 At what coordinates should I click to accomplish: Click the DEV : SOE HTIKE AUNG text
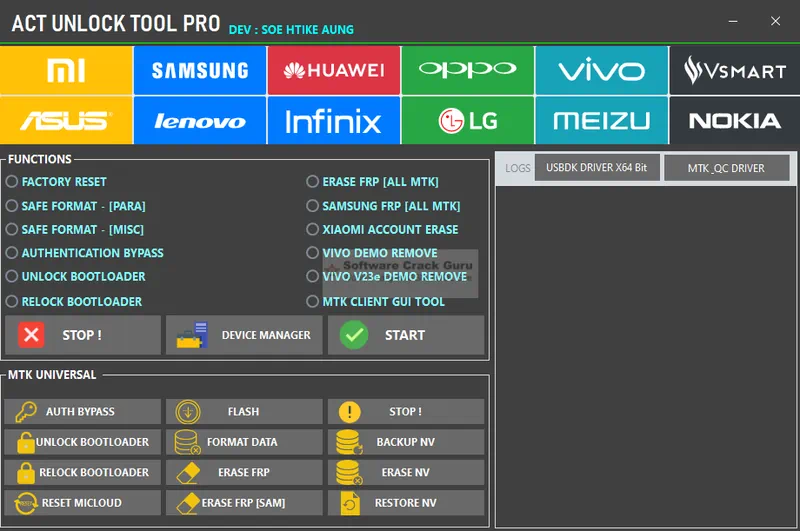(291, 30)
